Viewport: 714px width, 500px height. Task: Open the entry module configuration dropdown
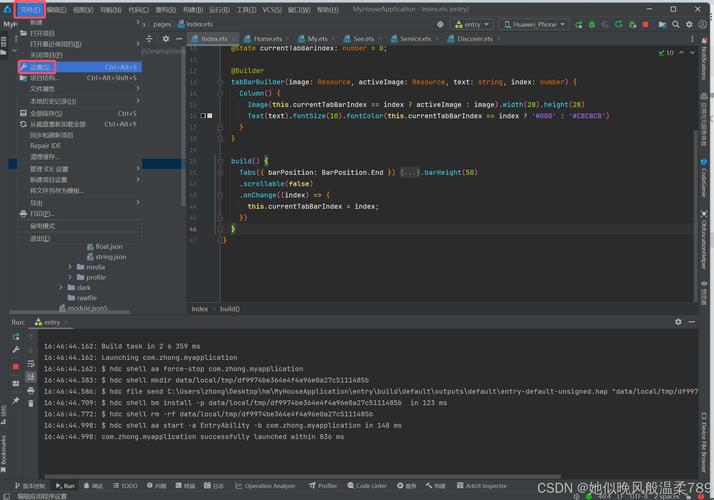[471, 25]
